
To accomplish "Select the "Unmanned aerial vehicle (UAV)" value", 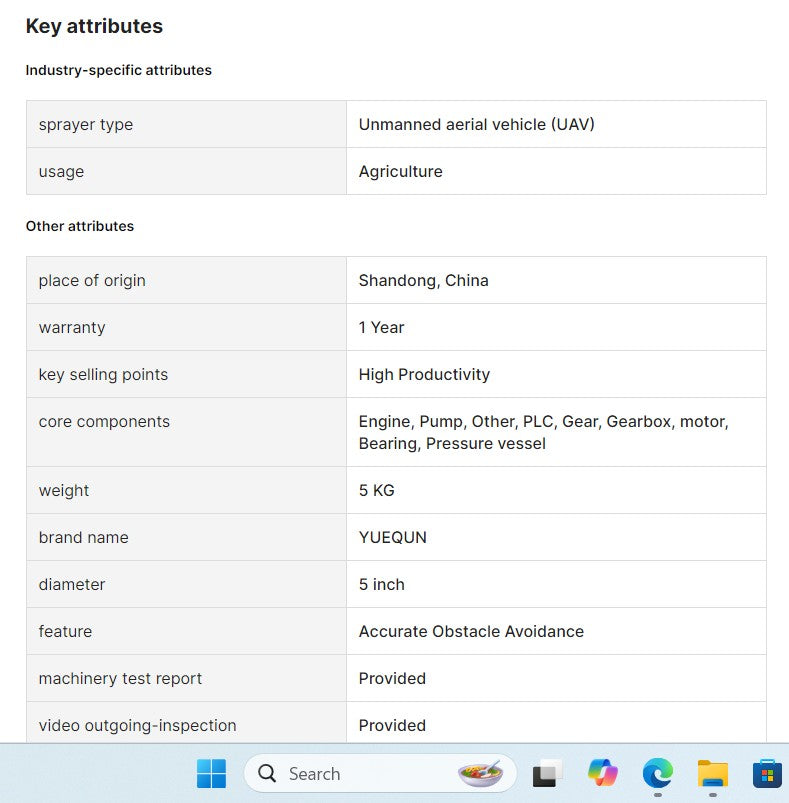I will (x=477, y=124).
